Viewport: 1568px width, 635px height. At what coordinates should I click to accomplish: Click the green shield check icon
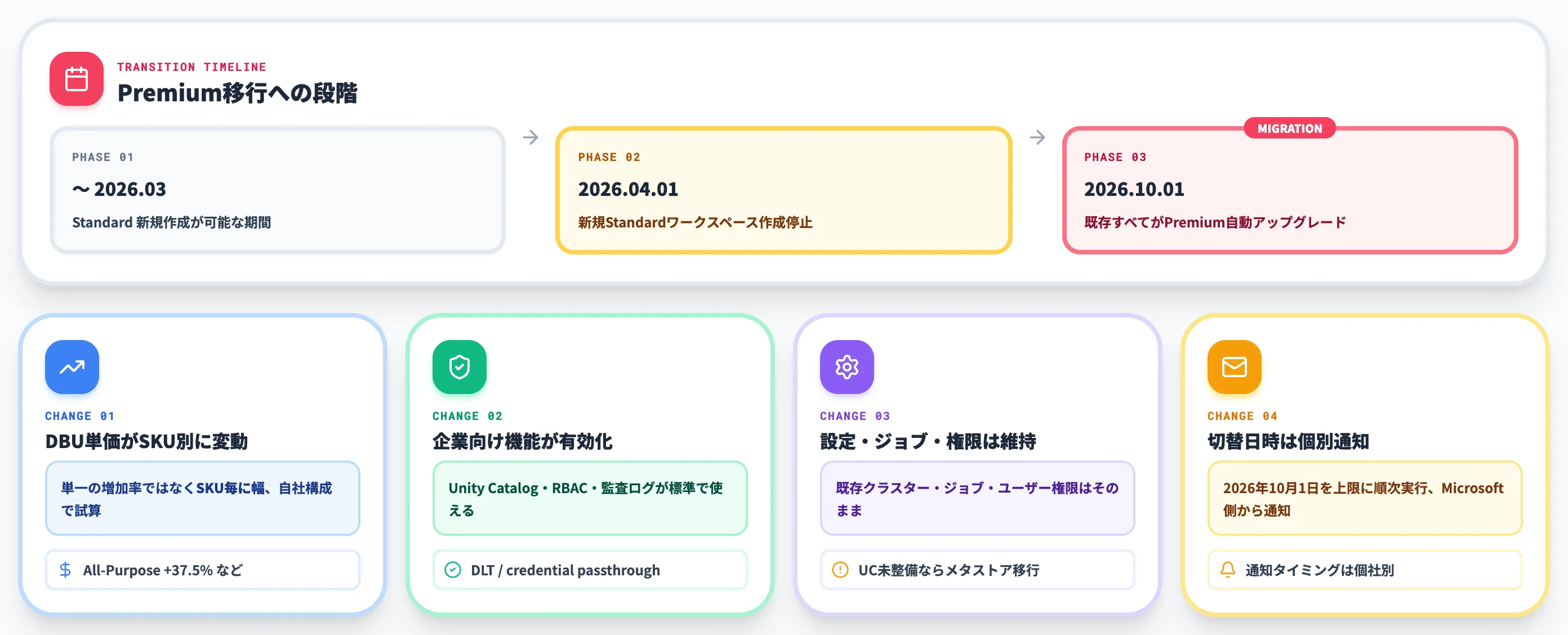(459, 367)
